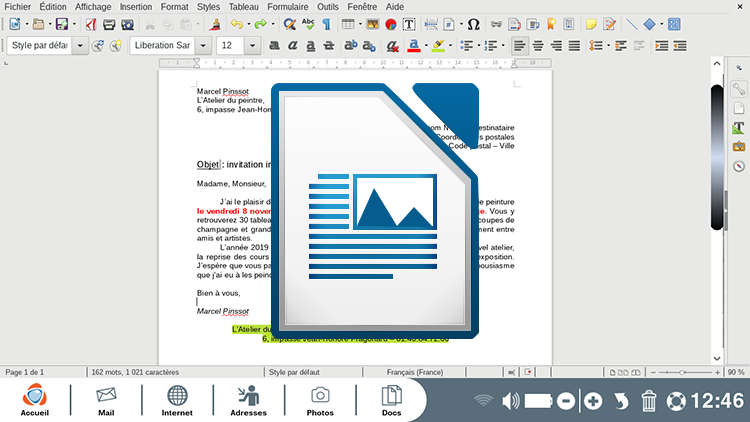Insert a chart with the pie icon
Image resolution: width=750 pixels, height=422 pixels.
(x=391, y=24)
